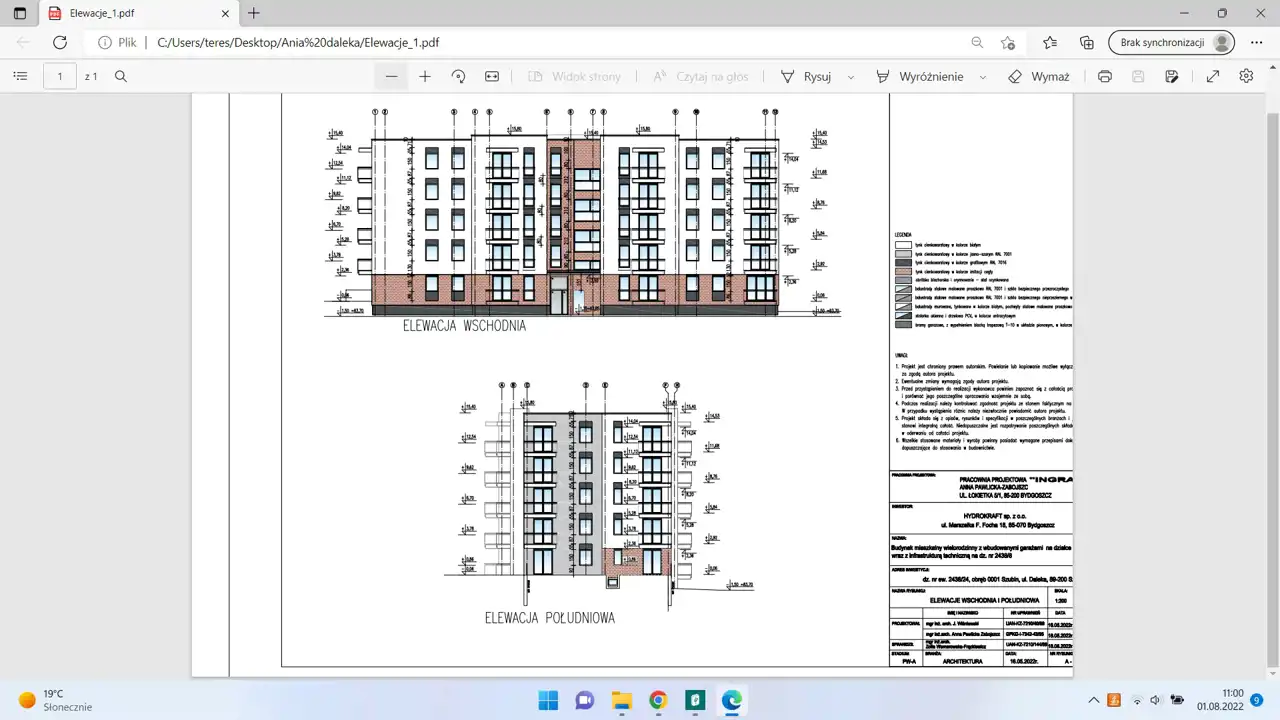The image size is (1280, 720).
Task: Click the fit to width icon
Action: pos(492,76)
